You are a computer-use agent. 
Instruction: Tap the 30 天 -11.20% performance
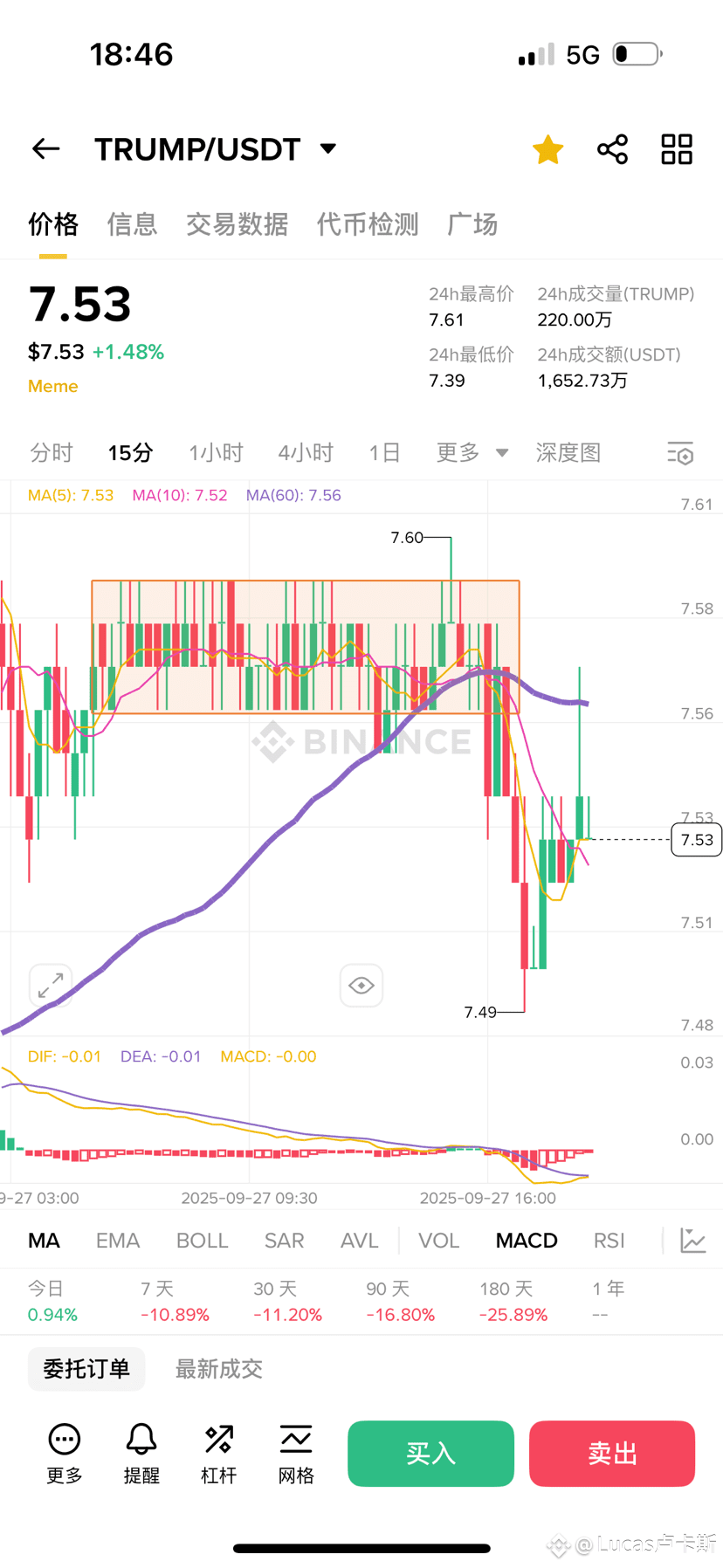coord(287,1302)
